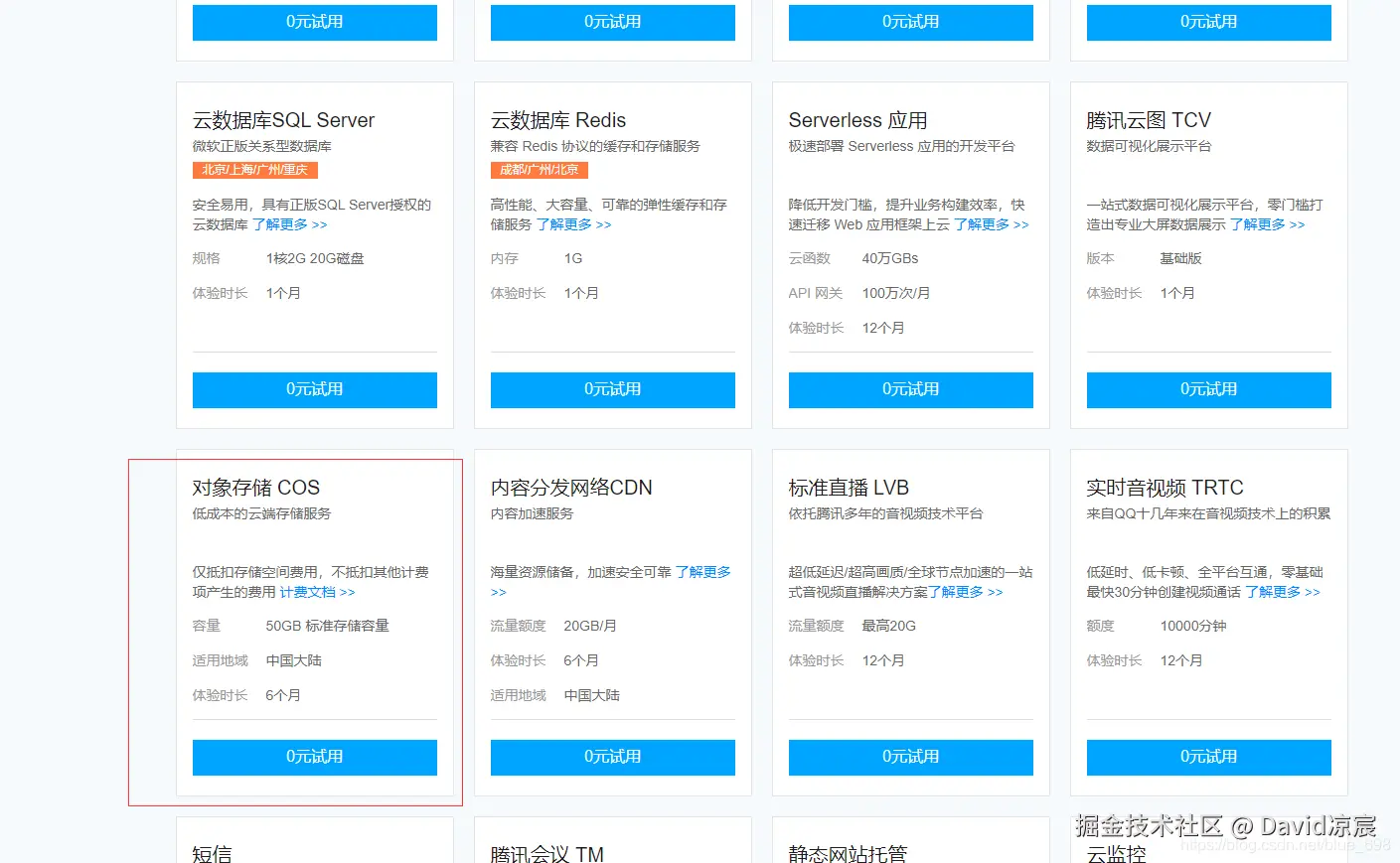Click 0元试用 for 实时音视频 TRTC

(1207, 757)
